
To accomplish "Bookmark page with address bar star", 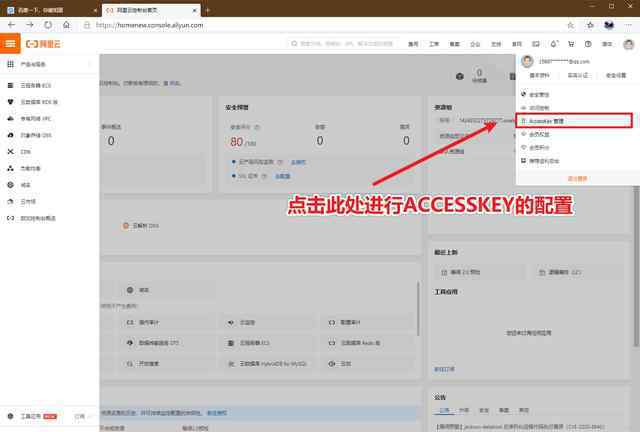I will [x=571, y=25].
